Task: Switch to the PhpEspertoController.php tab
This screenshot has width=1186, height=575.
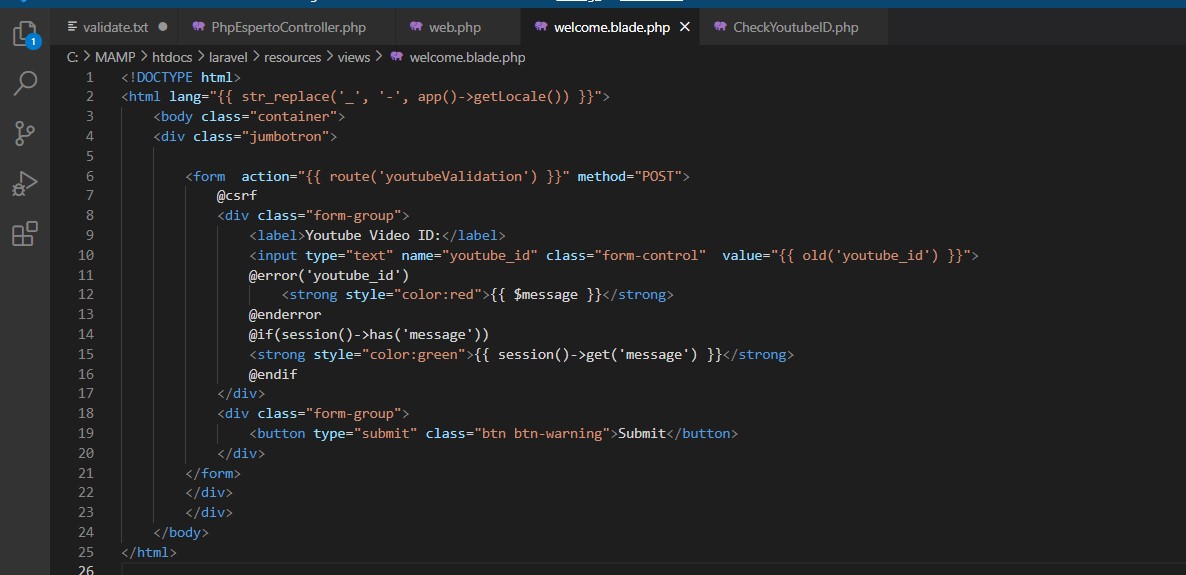Action: click(x=288, y=27)
